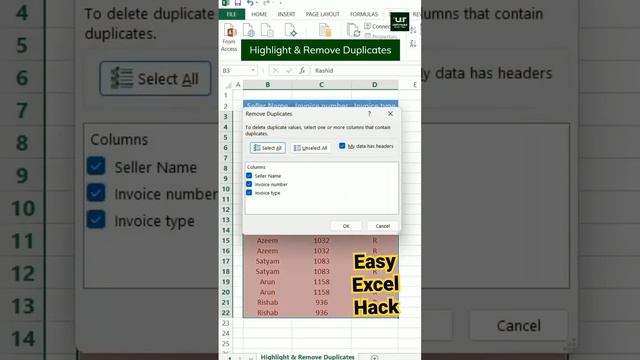The width and height of the screenshot is (640, 360).
Task: Uncheck the Invoice type column checkbox
Action: tap(249, 193)
